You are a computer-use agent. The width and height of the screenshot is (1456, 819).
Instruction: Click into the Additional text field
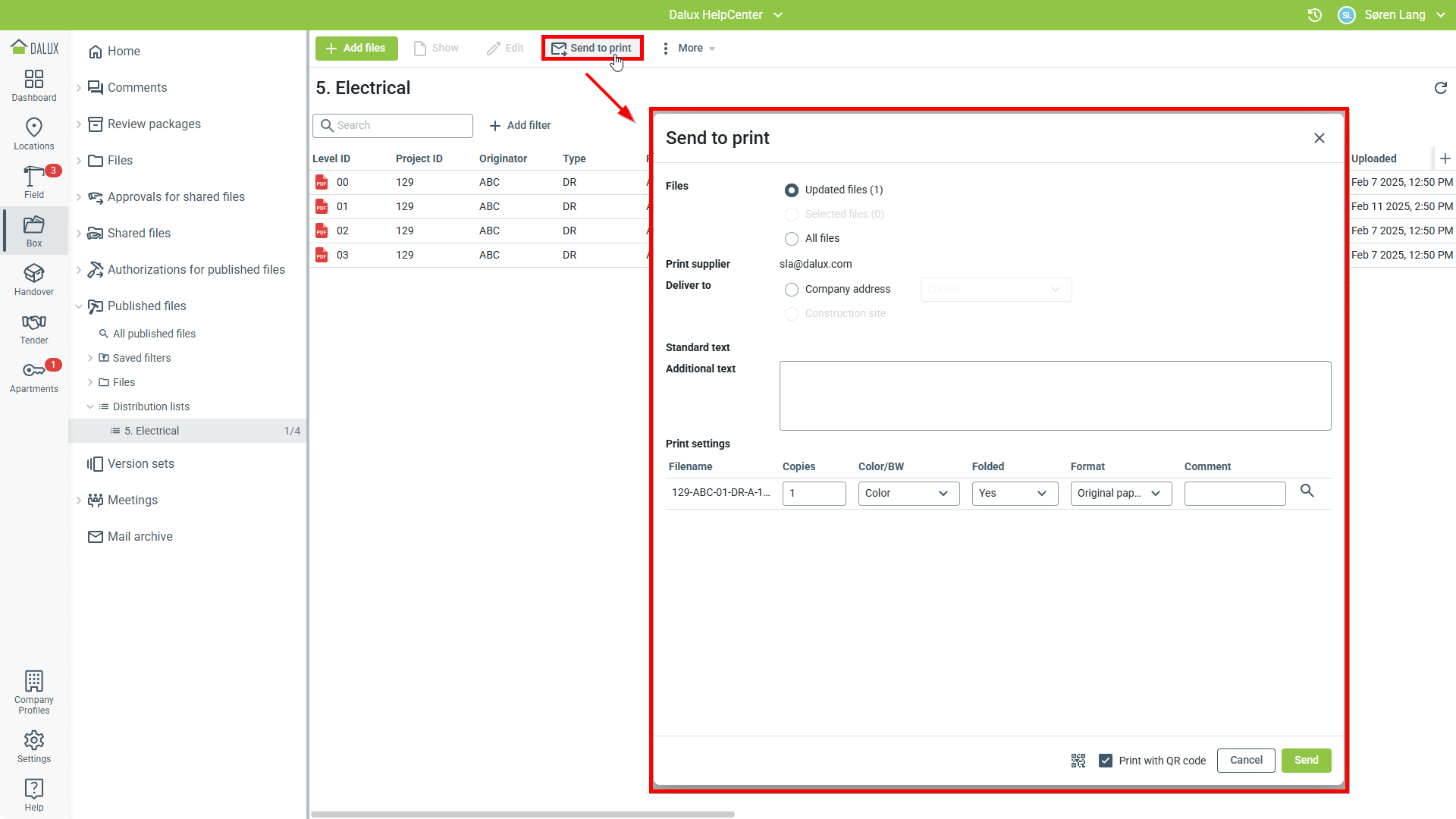pos(1055,396)
